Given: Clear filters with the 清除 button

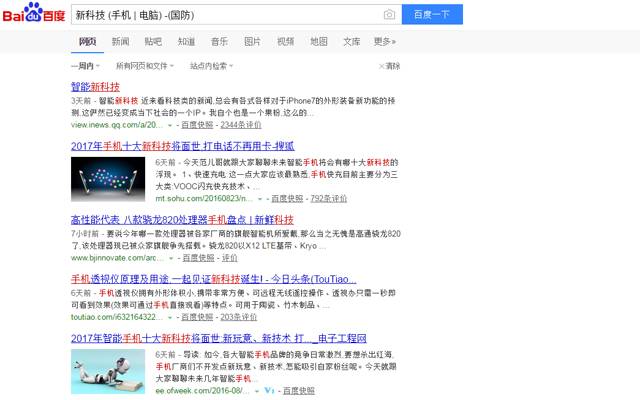Looking at the screenshot, I should pos(390,66).
